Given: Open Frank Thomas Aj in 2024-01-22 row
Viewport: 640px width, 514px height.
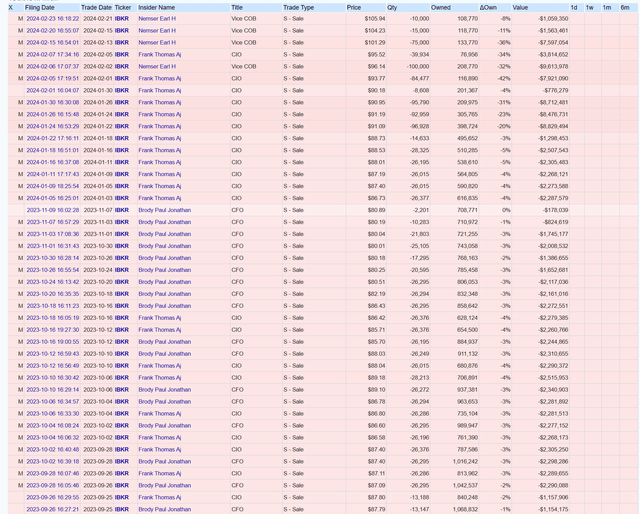Looking at the screenshot, I should [160, 138].
